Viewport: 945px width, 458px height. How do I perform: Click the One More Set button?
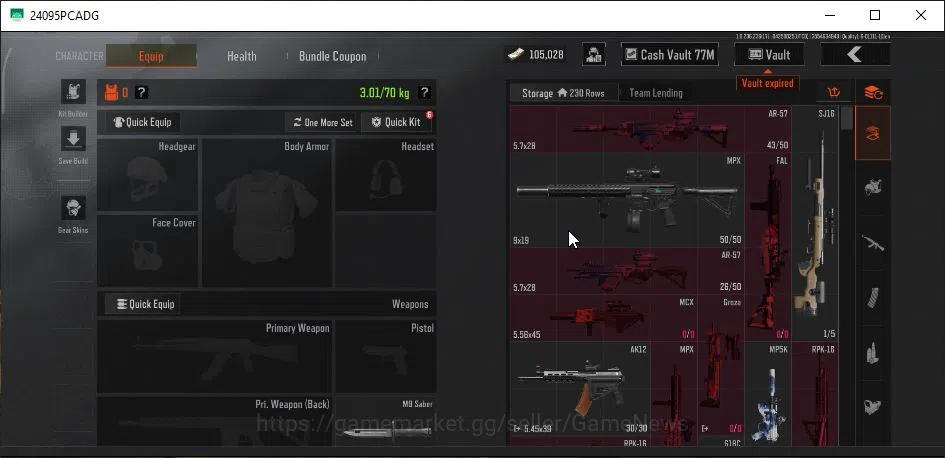click(322, 122)
